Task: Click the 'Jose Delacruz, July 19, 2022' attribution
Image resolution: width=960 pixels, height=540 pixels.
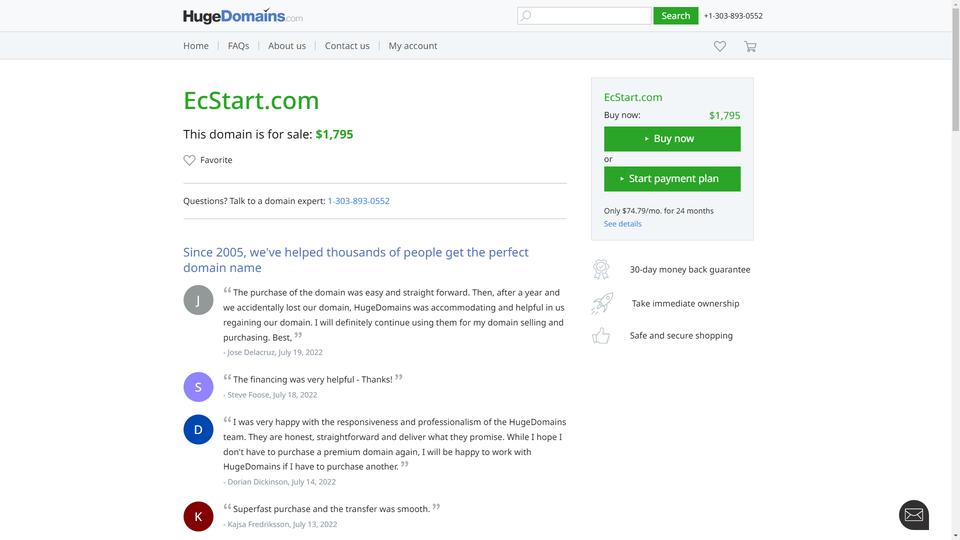Action: click(x=275, y=353)
